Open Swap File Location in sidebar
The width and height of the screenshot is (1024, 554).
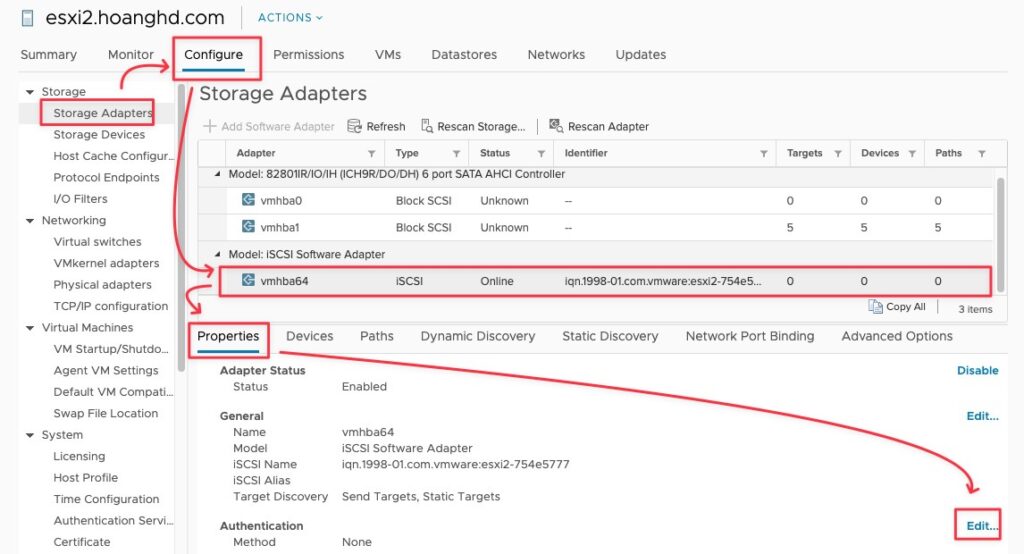(106, 414)
